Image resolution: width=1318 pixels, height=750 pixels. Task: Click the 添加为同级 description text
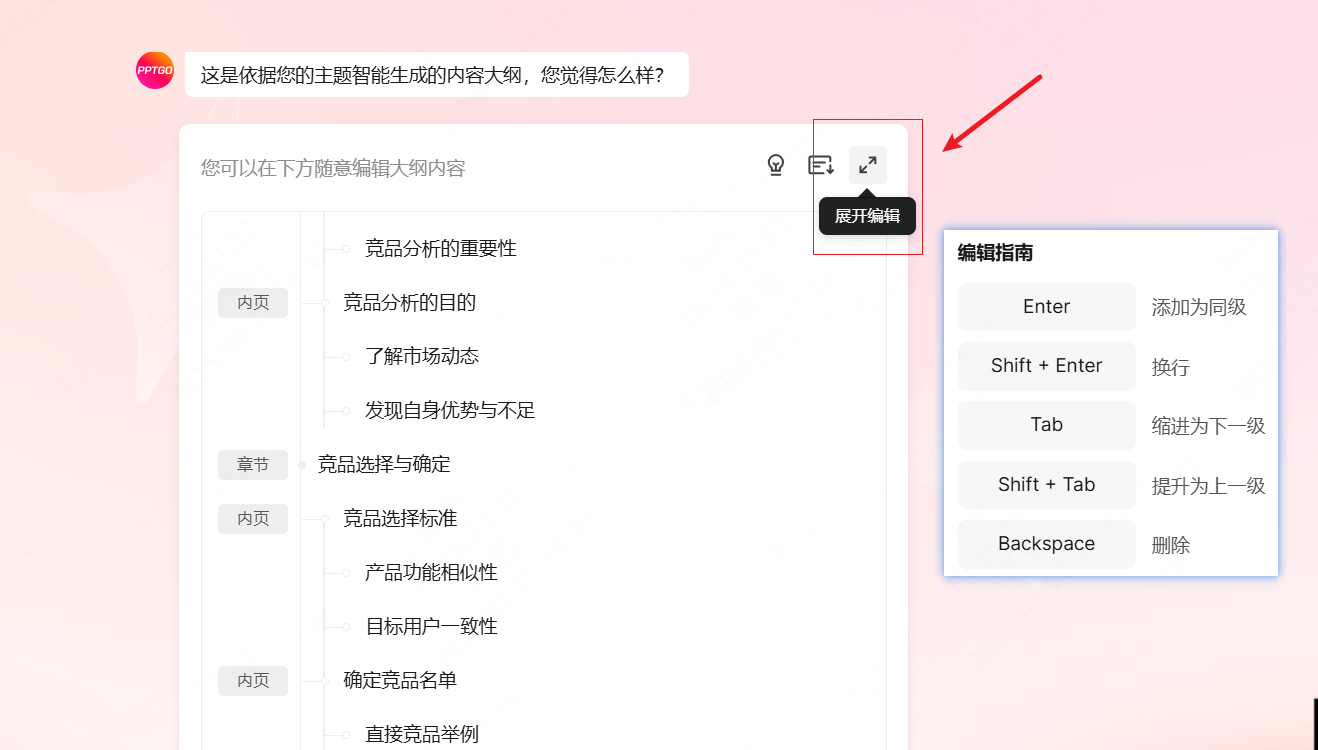(x=1199, y=307)
